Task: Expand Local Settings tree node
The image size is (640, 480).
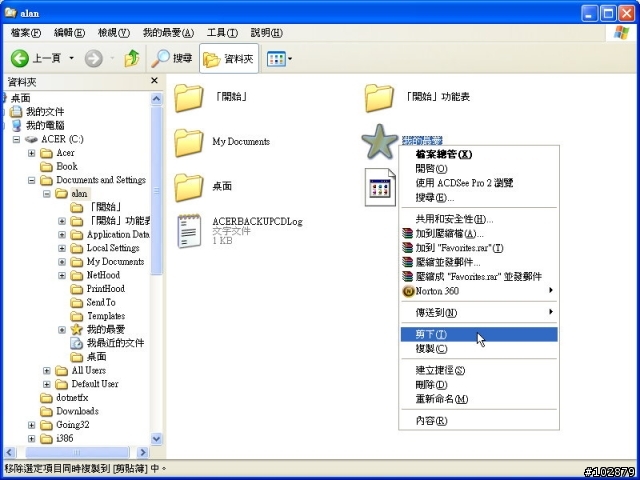Action: [62, 248]
